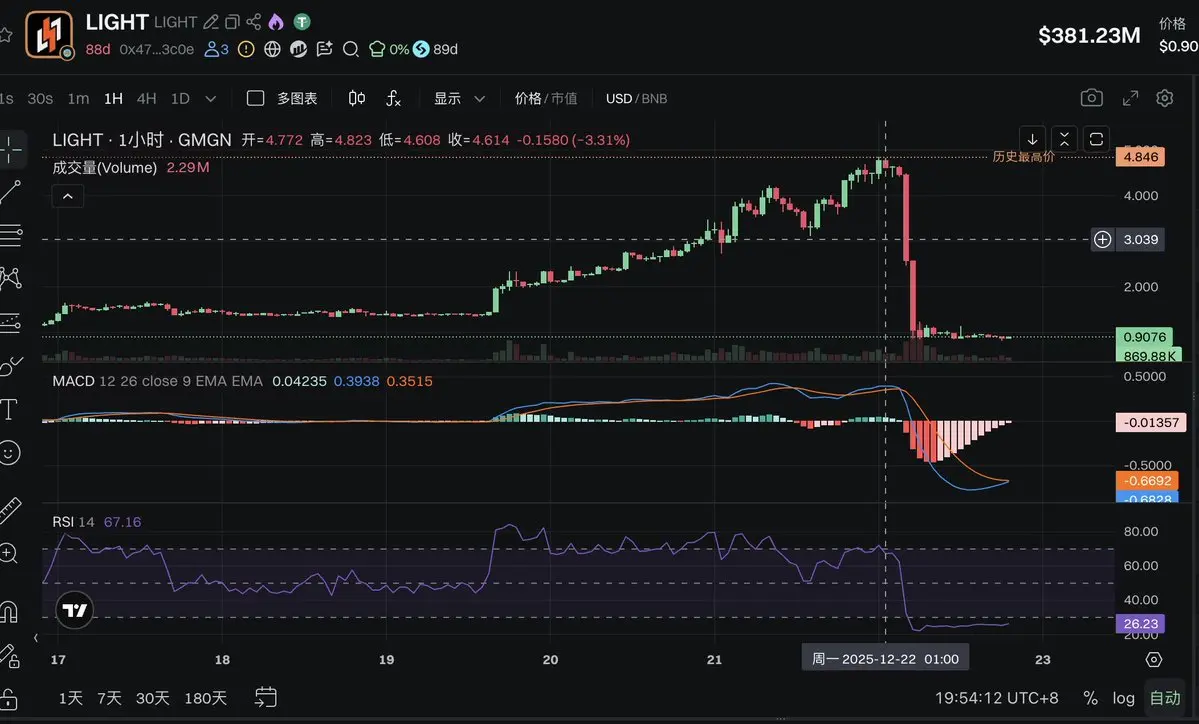Screen dimensions: 1199x724
Task: Switch to 1m timeframe
Action: click(78, 99)
